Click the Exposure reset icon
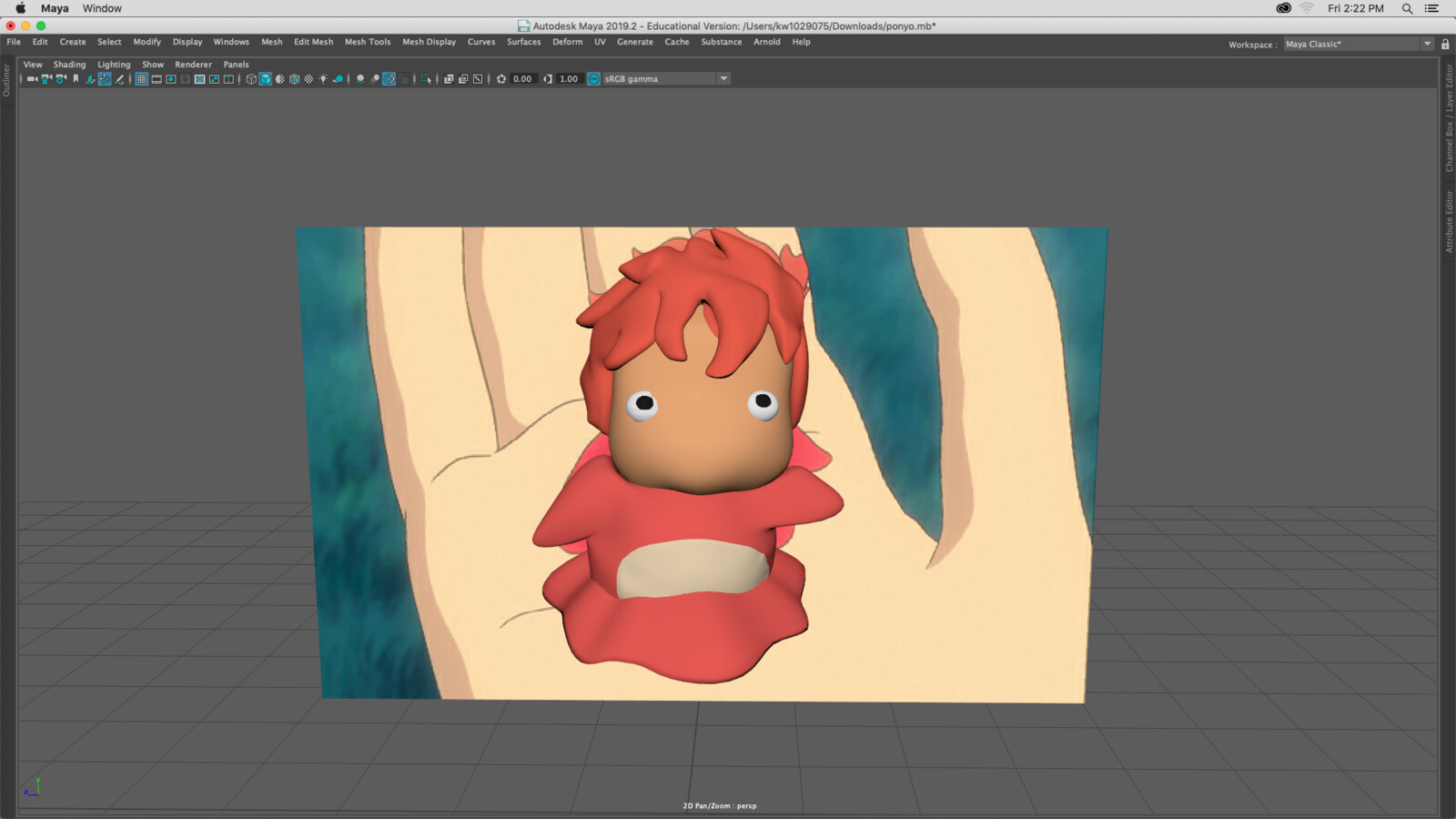Image resolution: width=1456 pixels, height=819 pixels. (501, 79)
